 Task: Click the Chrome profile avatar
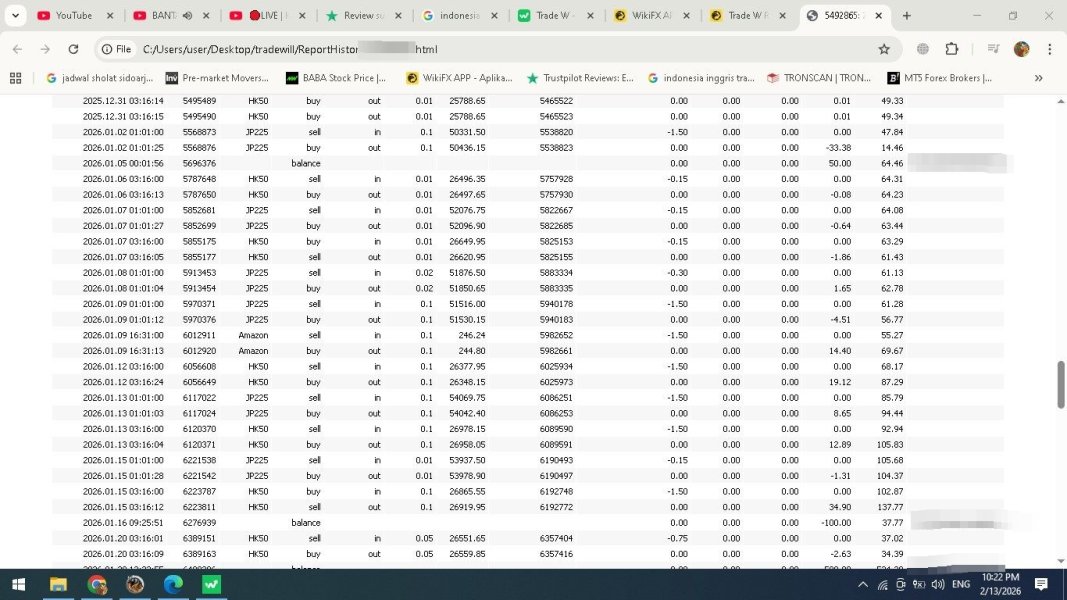[x=1021, y=49]
